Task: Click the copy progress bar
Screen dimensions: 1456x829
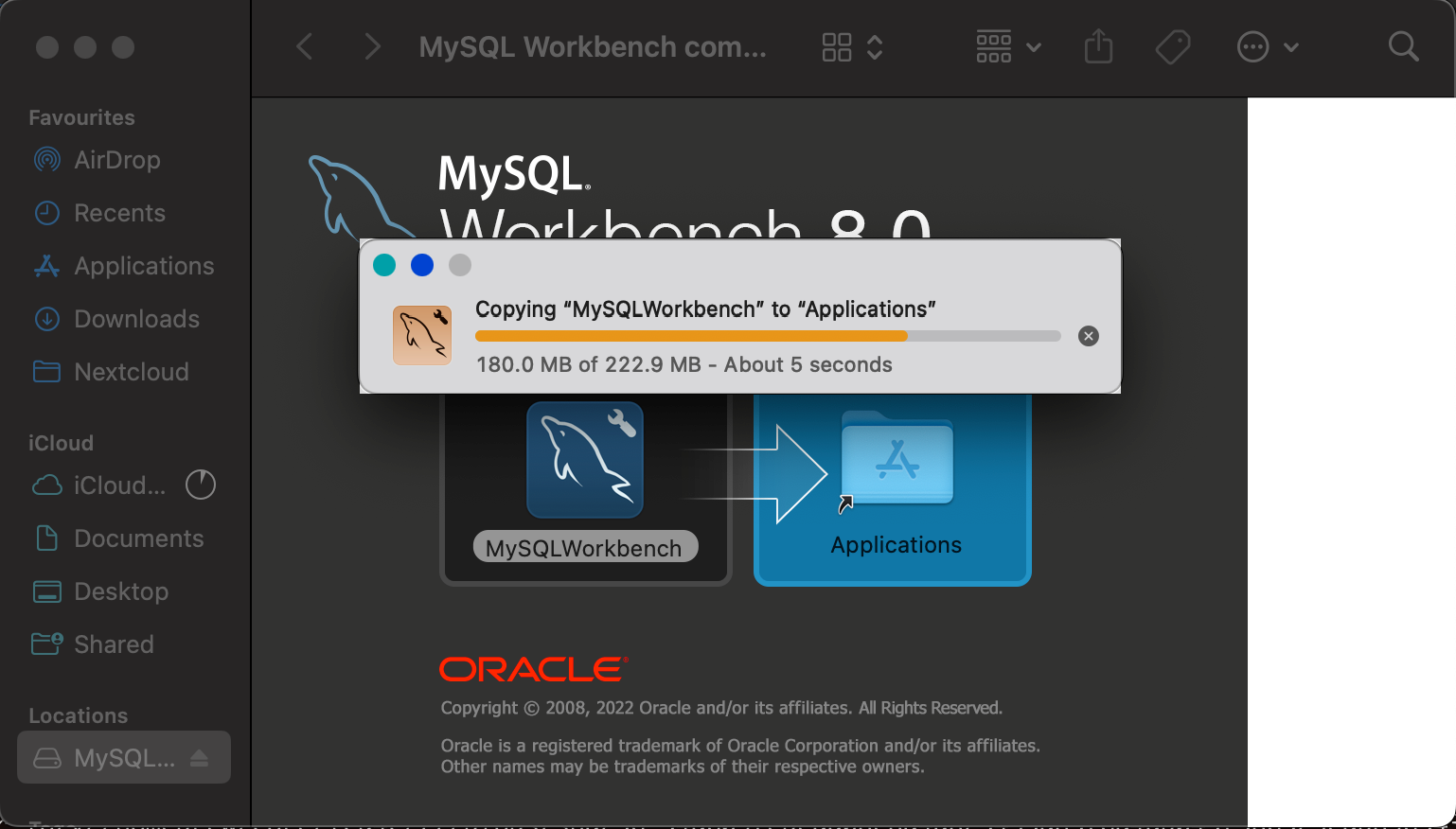Action: click(x=768, y=336)
